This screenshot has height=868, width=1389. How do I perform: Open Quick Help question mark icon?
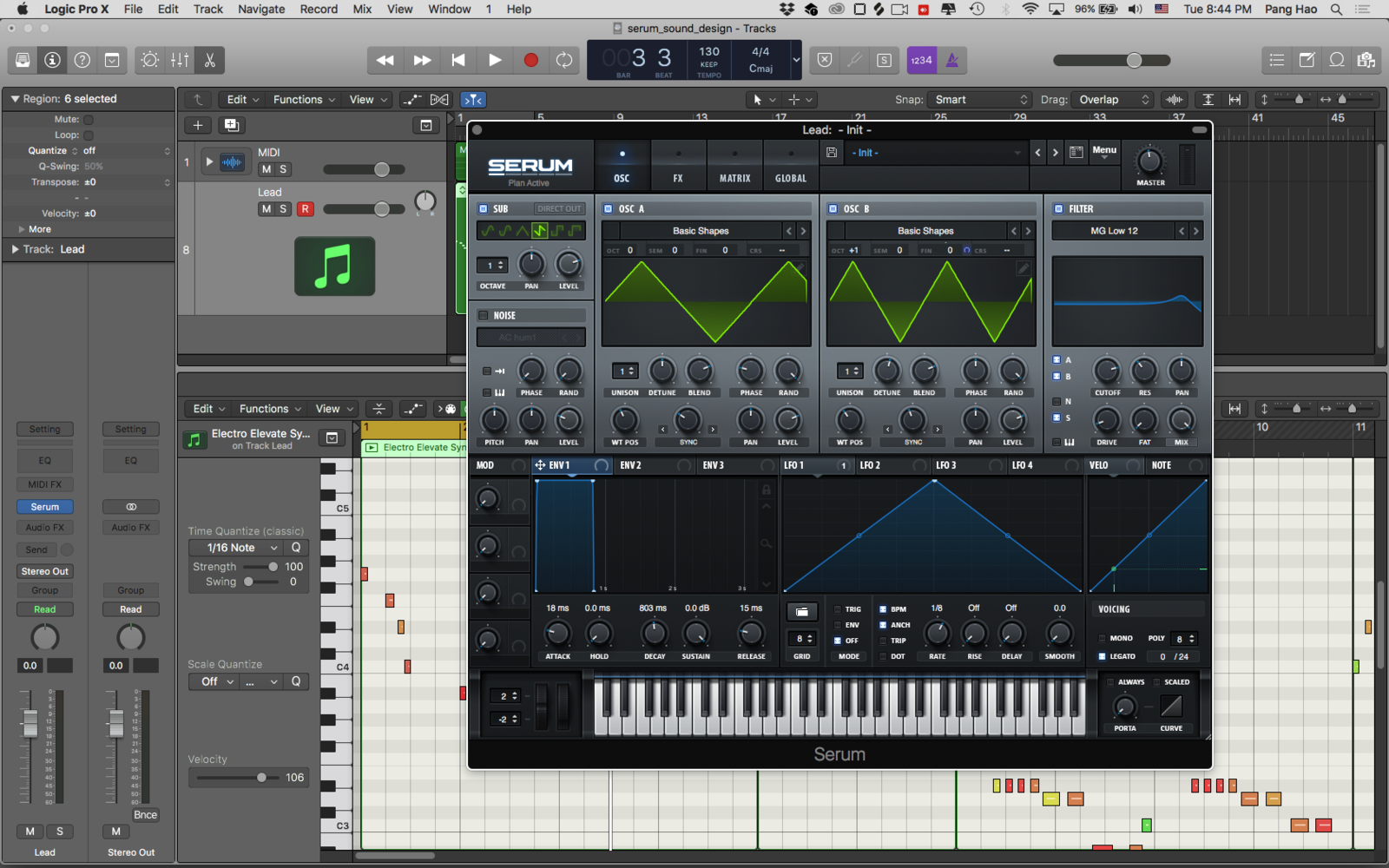(82, 60)
